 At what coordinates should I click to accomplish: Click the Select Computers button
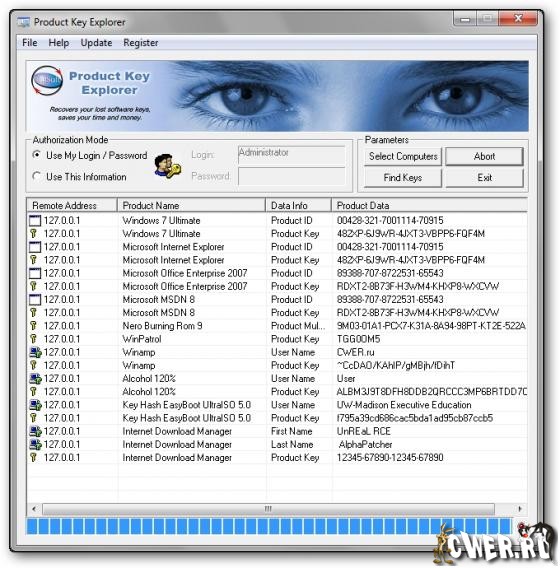pyautogui.click(x=403, y=156)
